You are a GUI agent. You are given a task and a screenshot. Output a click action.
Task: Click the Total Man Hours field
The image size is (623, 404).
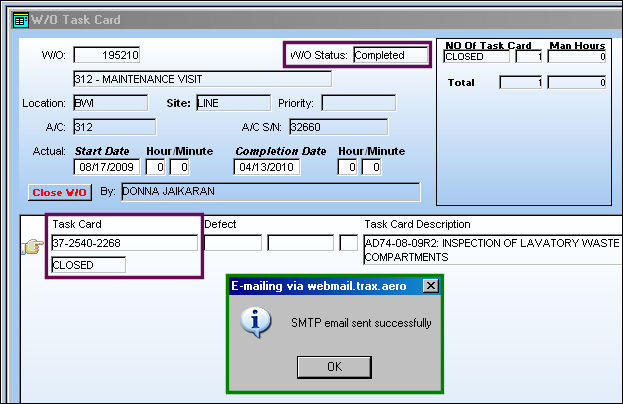[577, 82]
